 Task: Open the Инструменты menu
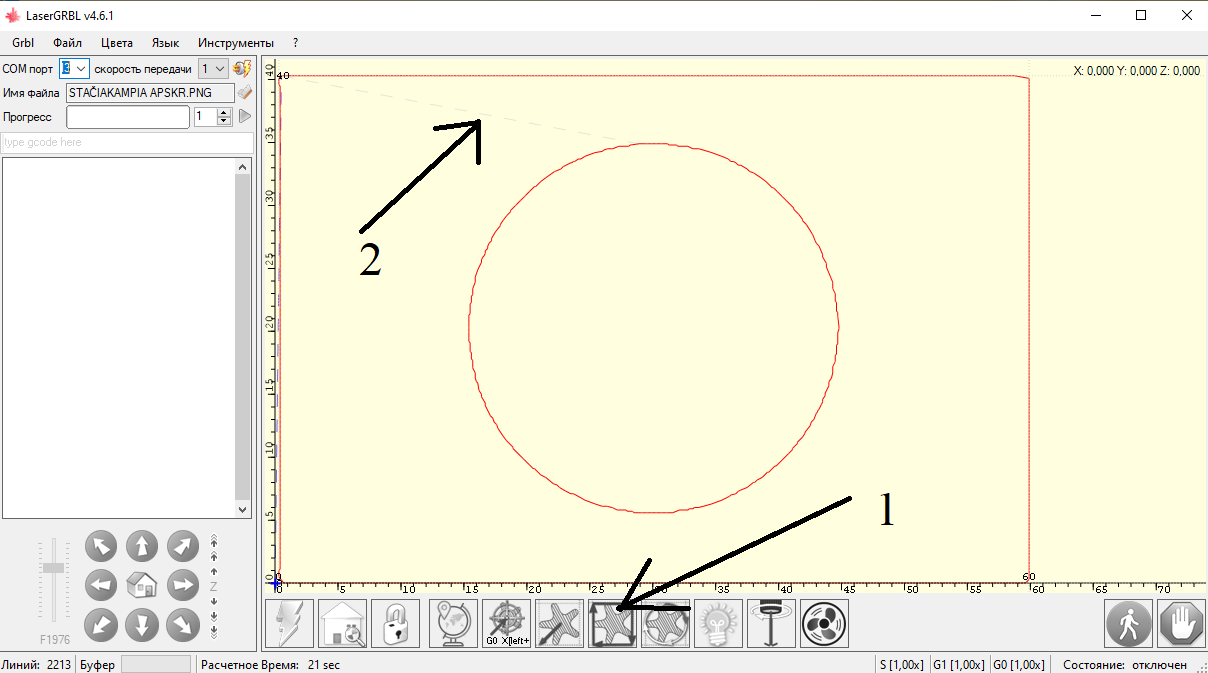tap(236, 42)
